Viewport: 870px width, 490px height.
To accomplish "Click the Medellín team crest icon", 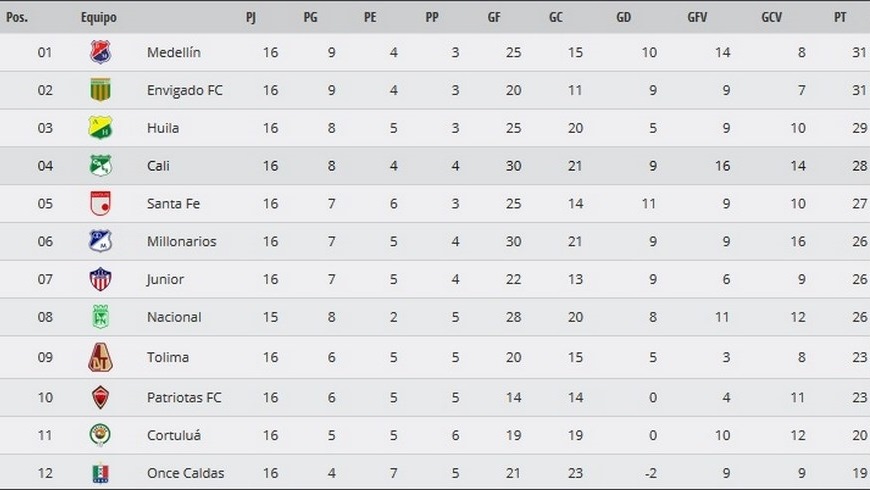I will 100,52.
